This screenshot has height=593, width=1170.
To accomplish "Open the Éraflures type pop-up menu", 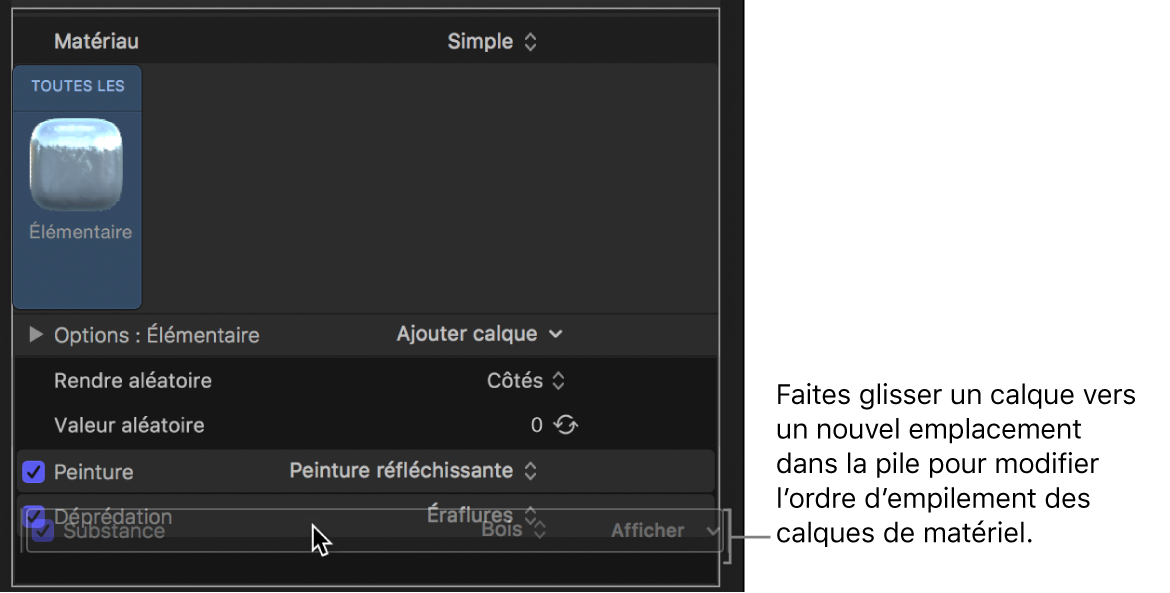I will click(481, 515).
